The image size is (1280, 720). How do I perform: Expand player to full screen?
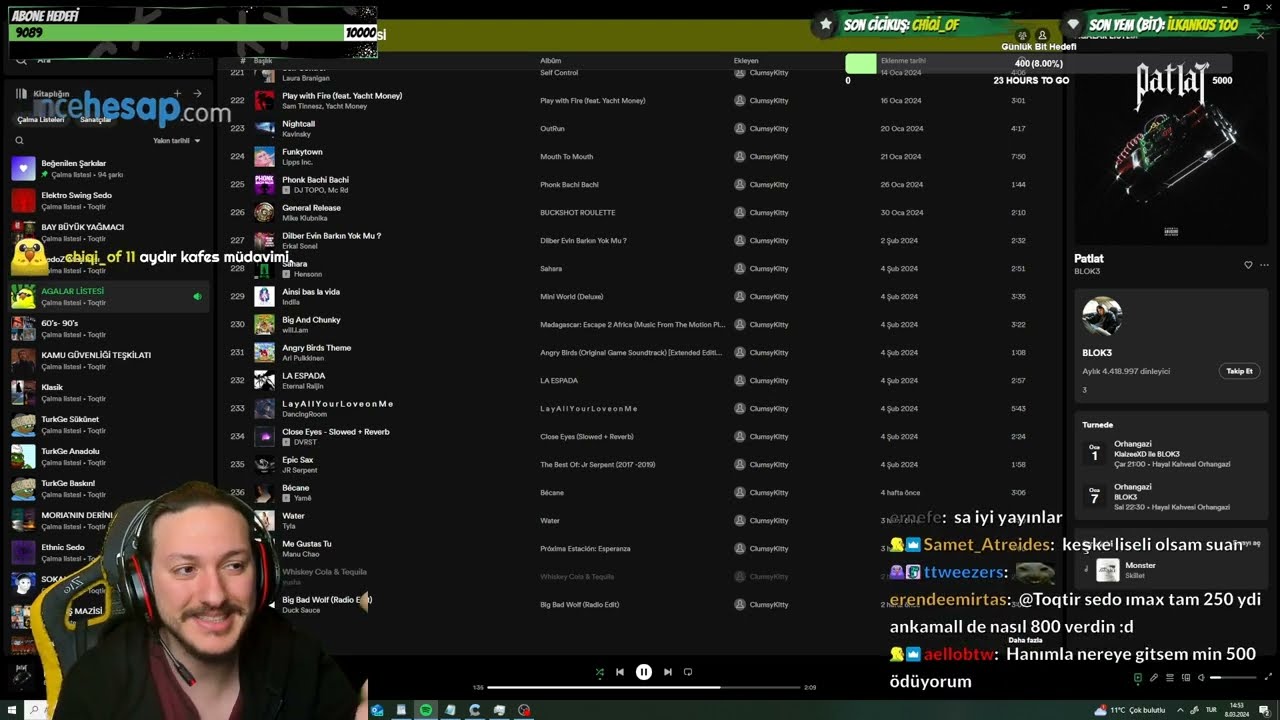pyautogui.click(x=1266, y=678)
